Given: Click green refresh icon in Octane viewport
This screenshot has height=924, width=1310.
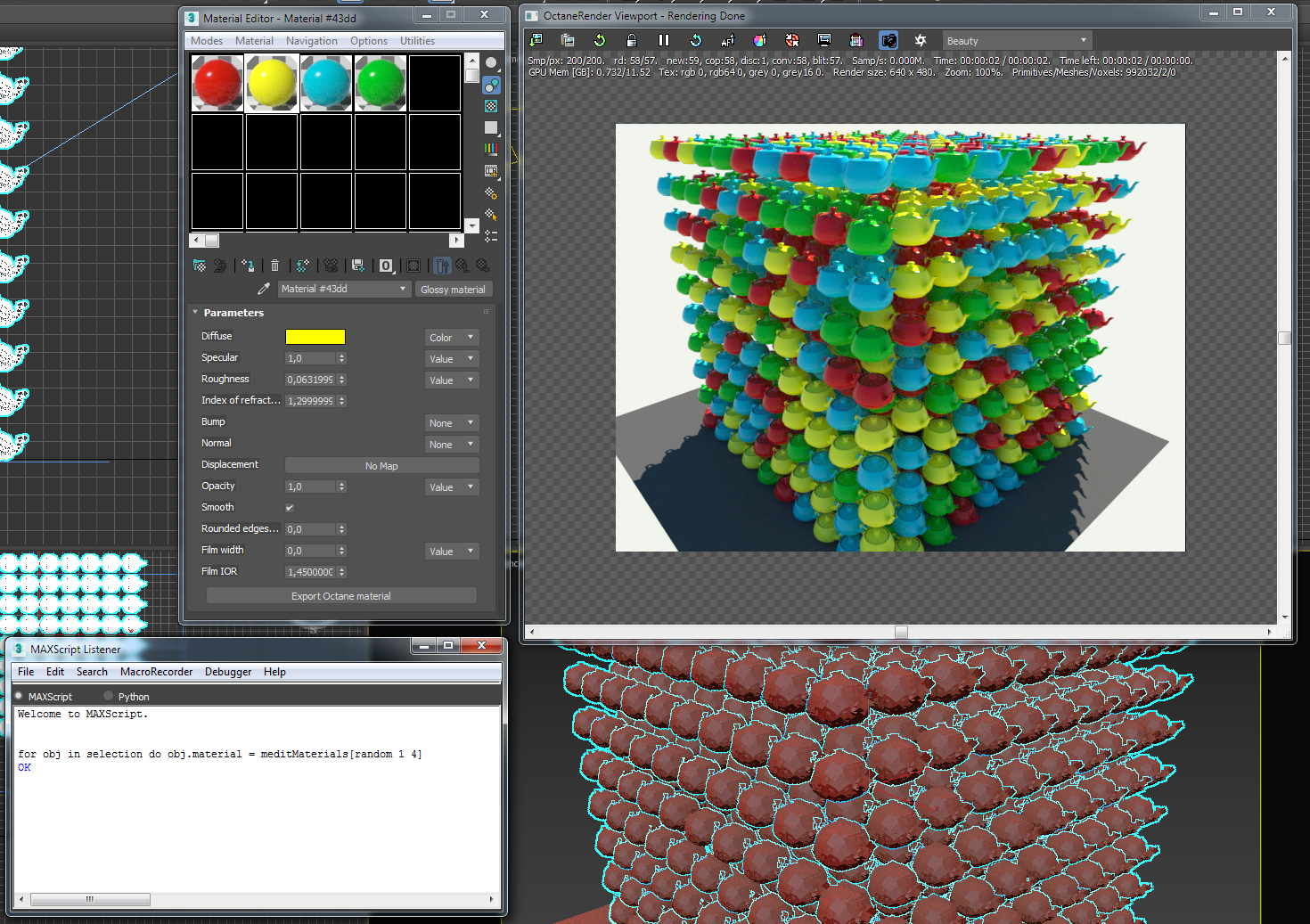Looking at the screenshot, I should coord(600,40).
